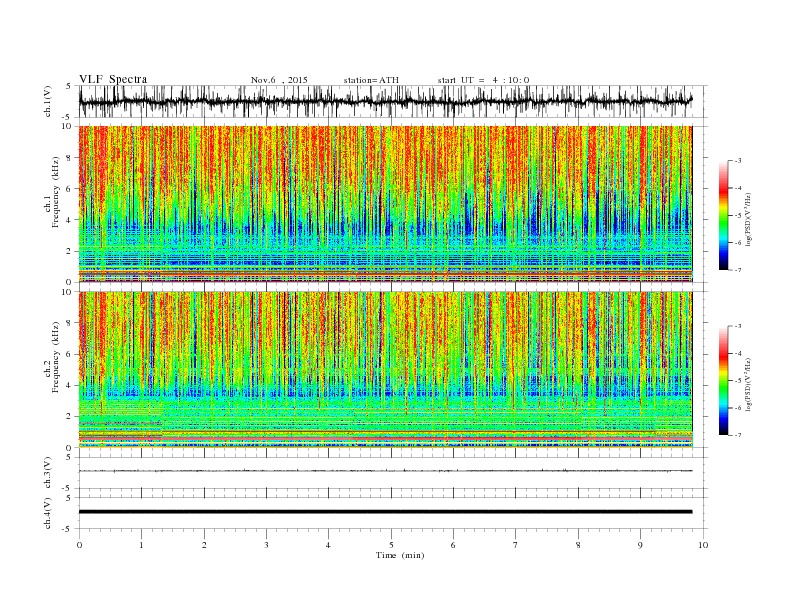Click the "-7" label on lower colorbar

click(x=737, y=435)
